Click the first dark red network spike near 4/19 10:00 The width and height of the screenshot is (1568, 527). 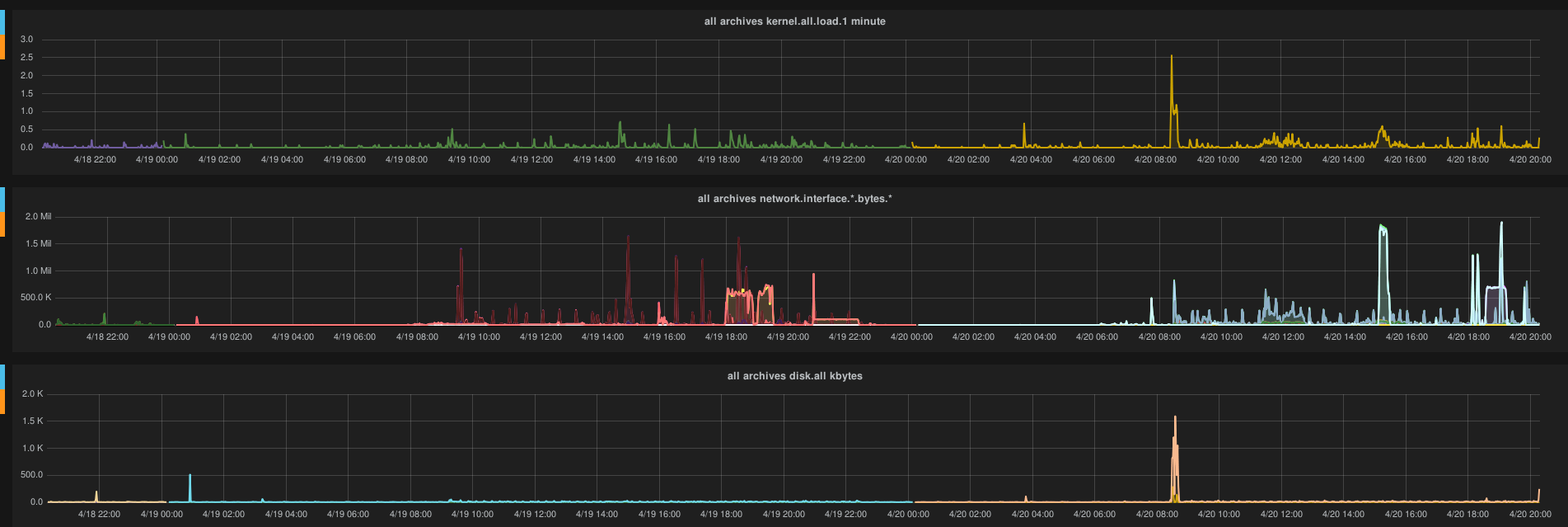pos(461,285)
